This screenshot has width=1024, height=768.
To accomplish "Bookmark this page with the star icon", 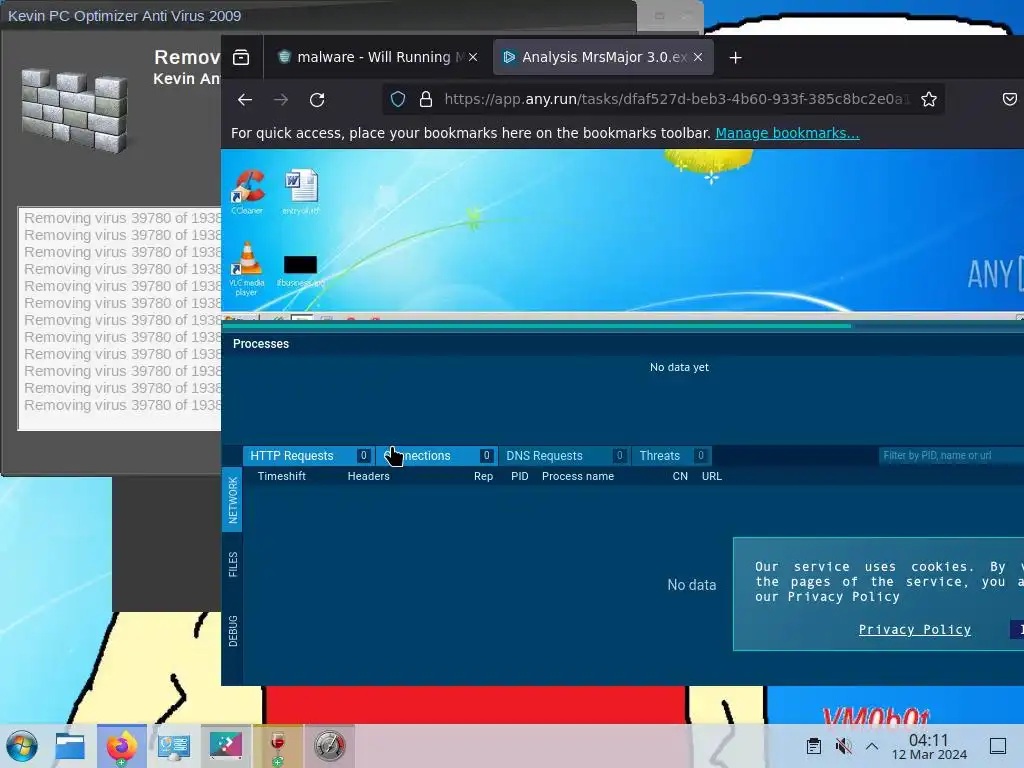I will click(x=929, y=99).
